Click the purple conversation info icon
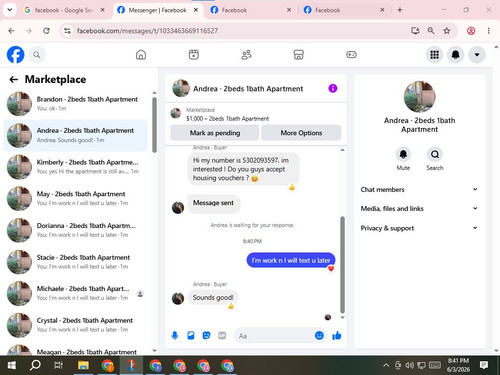The width and height of the screenshot is (500, 375). pyautogui.click(x=333, y=88)
